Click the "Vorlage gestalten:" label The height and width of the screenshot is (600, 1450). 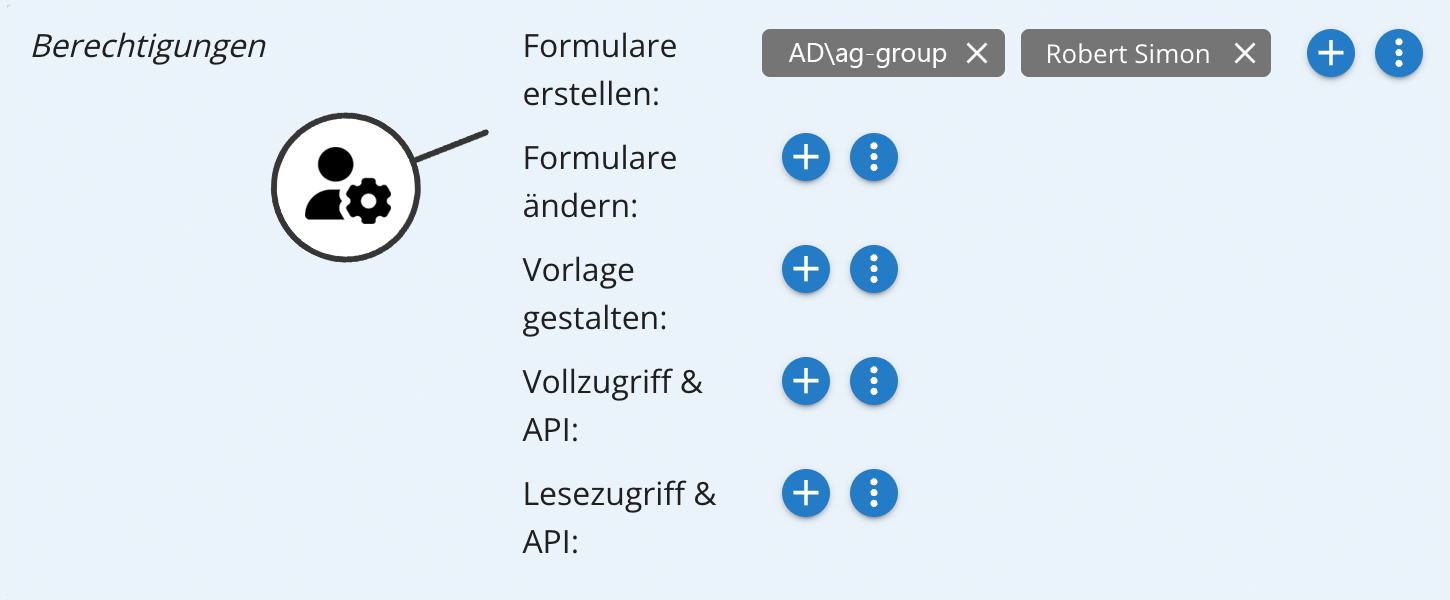pyautogui.click(x=594, y=294)
